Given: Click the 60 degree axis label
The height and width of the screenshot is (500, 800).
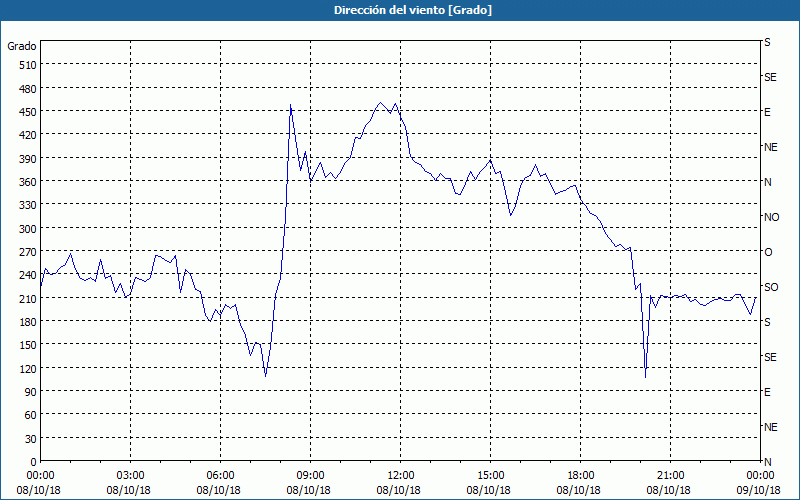Looking at the screenshot, I should (x=31, y=415).
